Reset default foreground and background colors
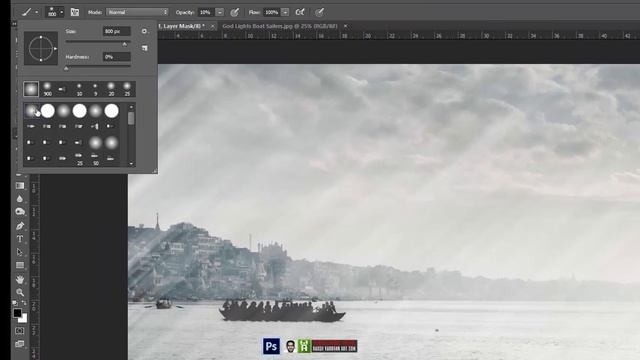Image resolution: width=640 pixels, height=360 pixels. point(15,303)
